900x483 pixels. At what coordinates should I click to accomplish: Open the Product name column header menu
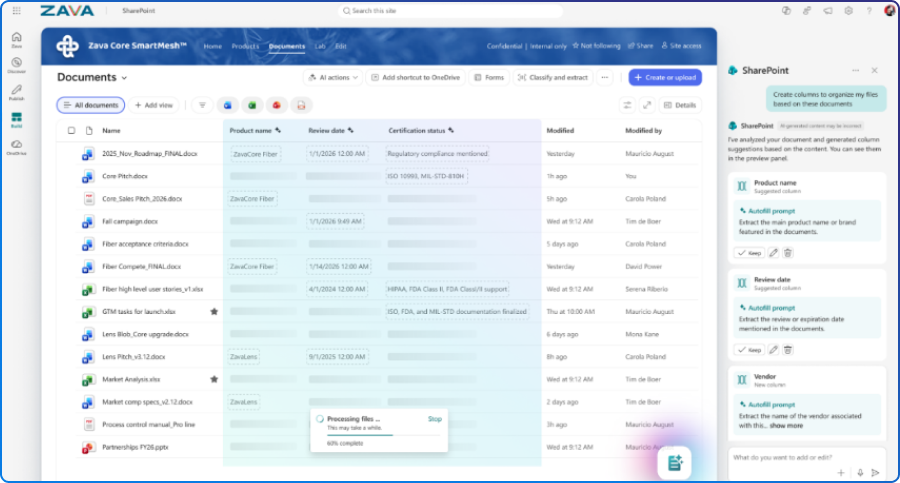click(x=255, y=130)
